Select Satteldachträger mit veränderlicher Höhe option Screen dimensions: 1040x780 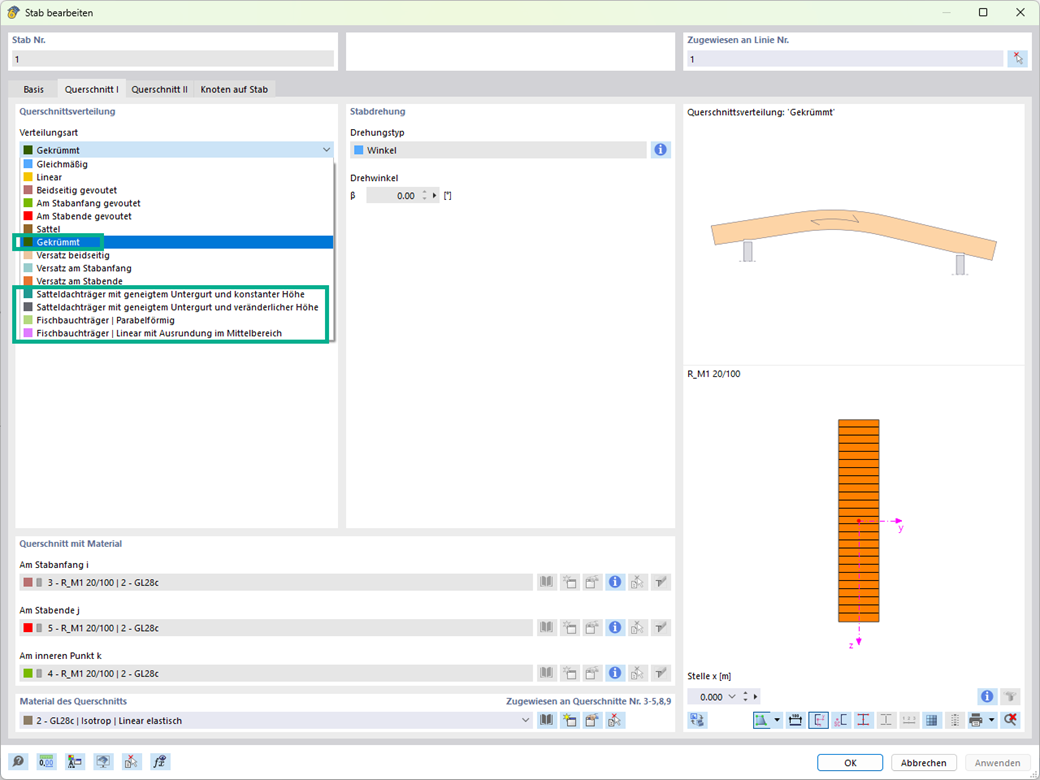click(x=176, y=307)
